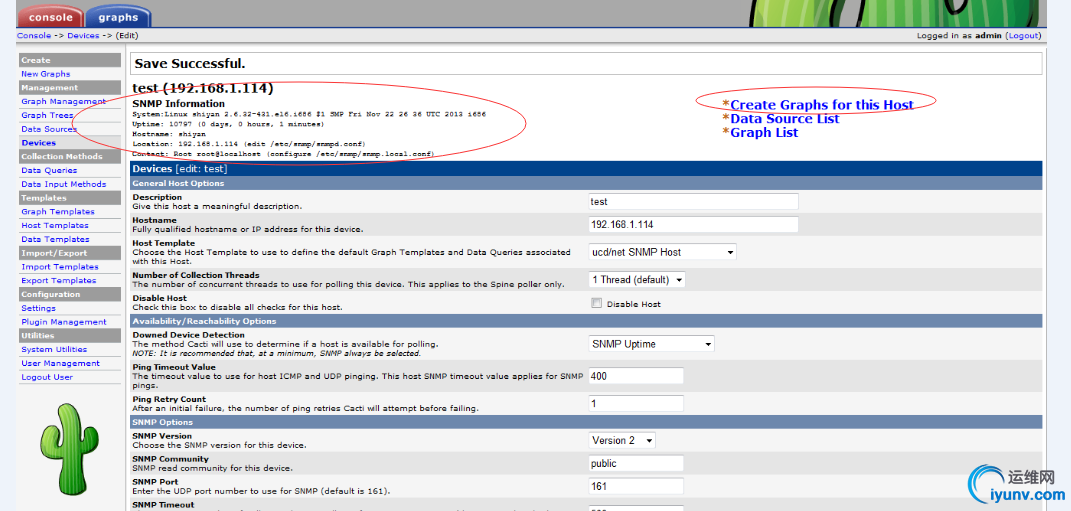This screenshot has height=511, width=1071.
Task: Open Graph Templates in sidebar
Action: pyautogui.click(x=57, y=212)
